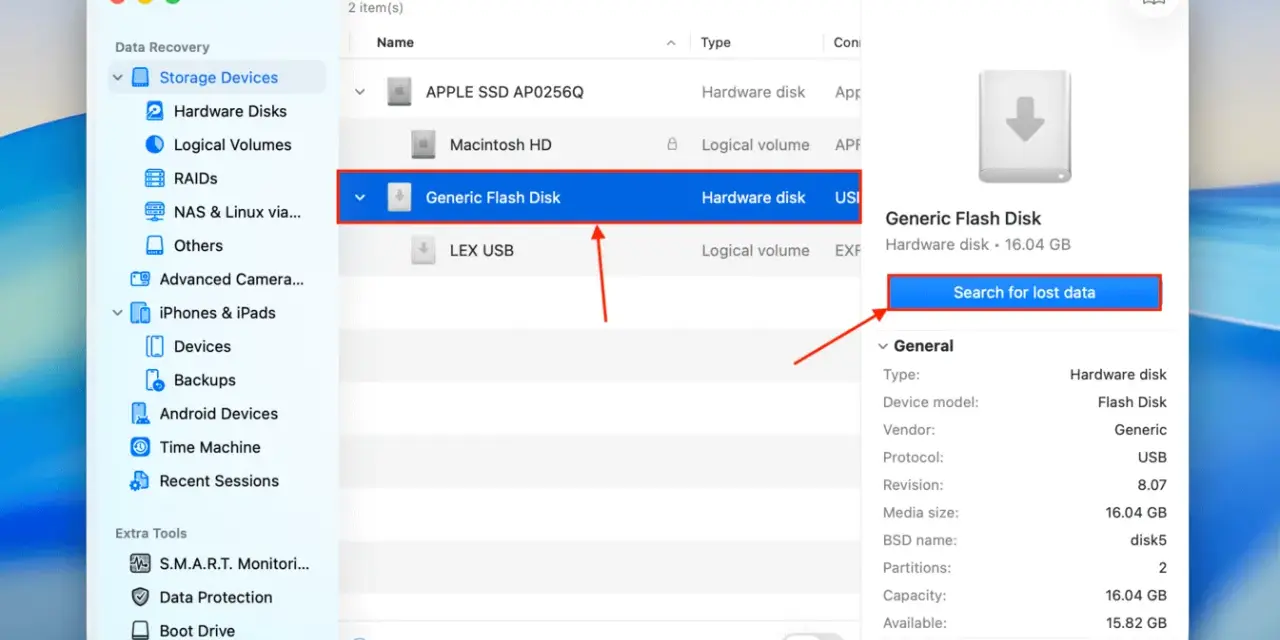Image resolution: width=1280 pixels, height=640 pixels.
Task: Open Hardware Disks in sidebar
Action: click(x=230, y=111)
